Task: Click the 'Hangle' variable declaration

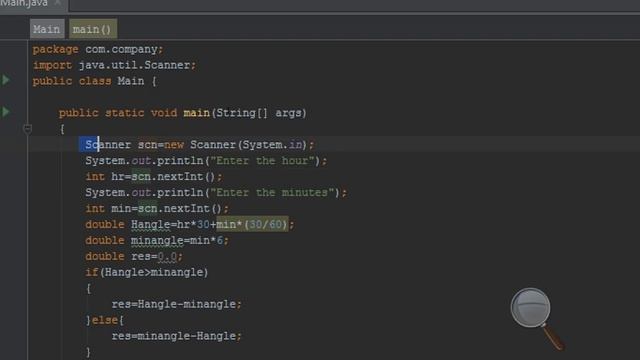Action: click(150, 224)
